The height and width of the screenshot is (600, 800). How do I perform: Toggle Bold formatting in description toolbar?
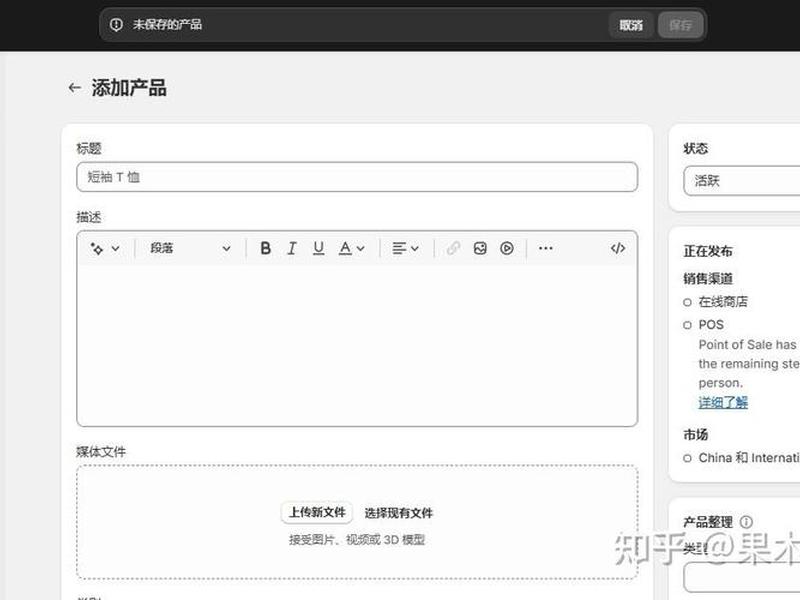pos(265,248)
